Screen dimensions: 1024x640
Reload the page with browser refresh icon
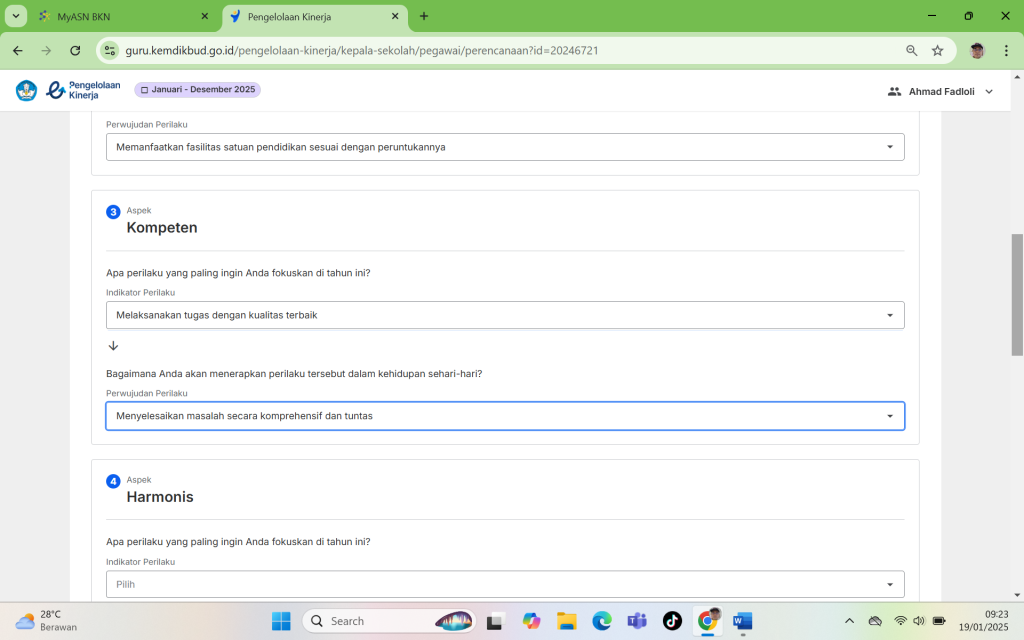pos(75,50)
